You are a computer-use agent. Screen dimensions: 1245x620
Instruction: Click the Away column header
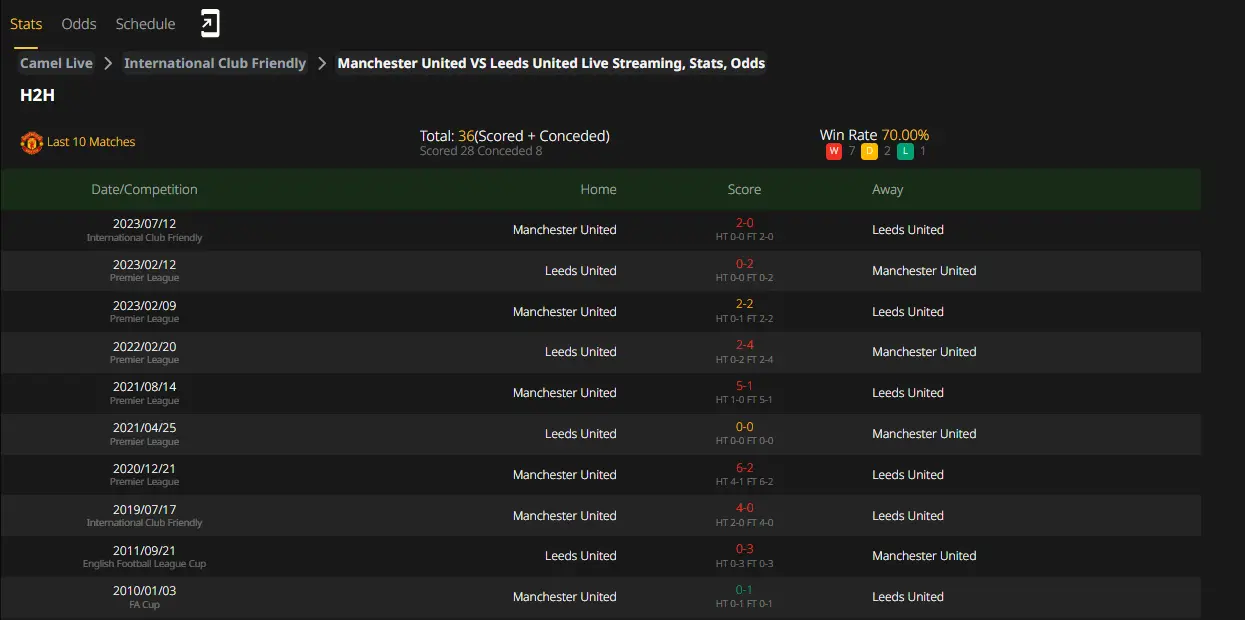[x=888, y=189]
